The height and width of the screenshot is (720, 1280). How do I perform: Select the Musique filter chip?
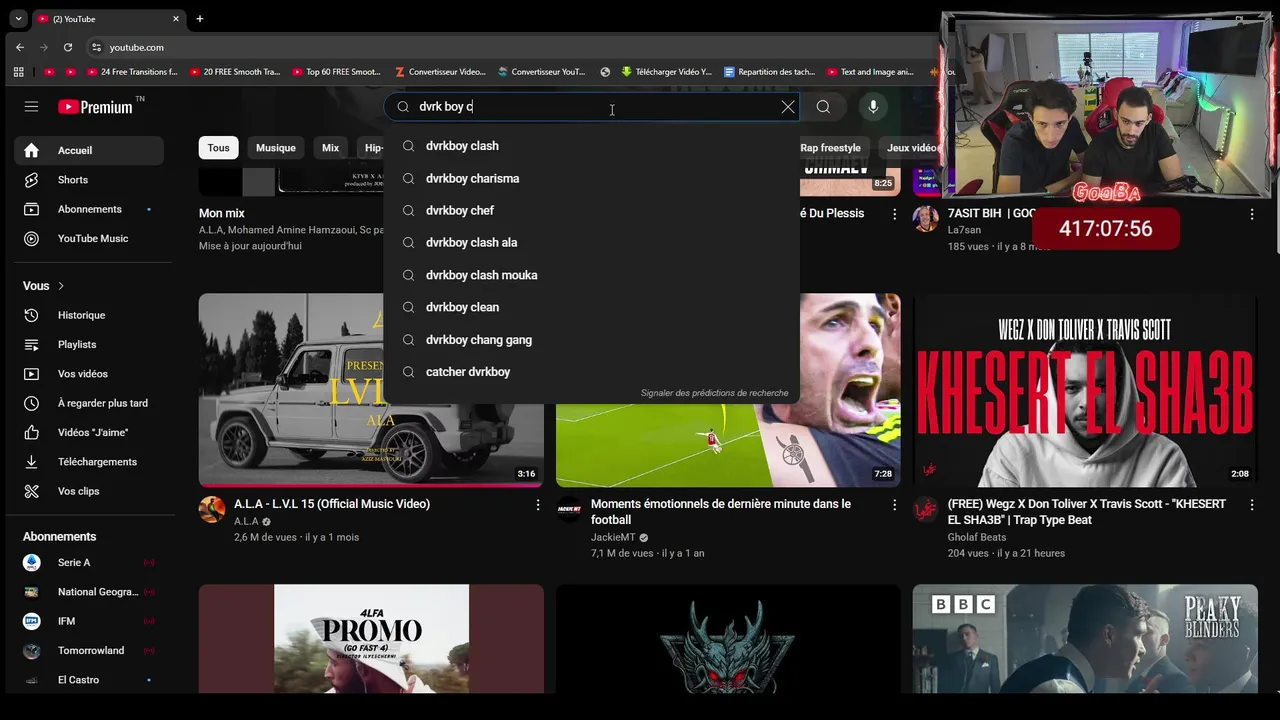(275, 148)
